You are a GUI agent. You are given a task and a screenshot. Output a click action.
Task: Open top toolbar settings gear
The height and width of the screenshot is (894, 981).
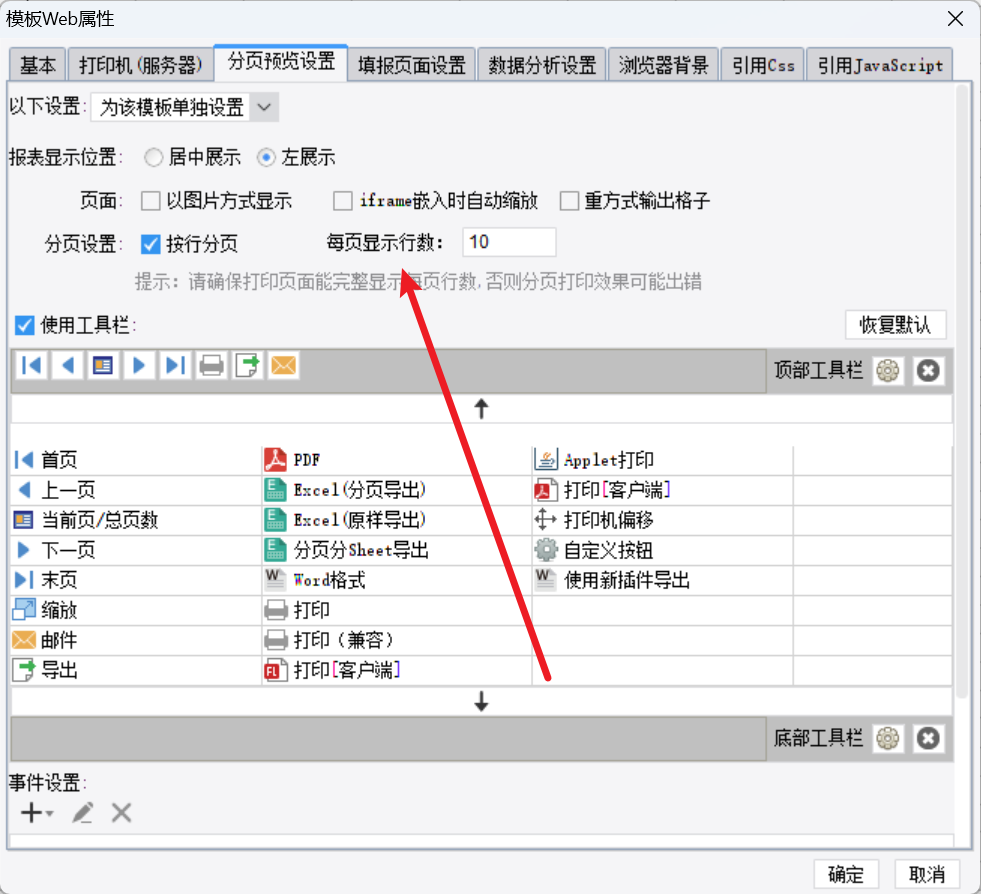click(887, 371)
